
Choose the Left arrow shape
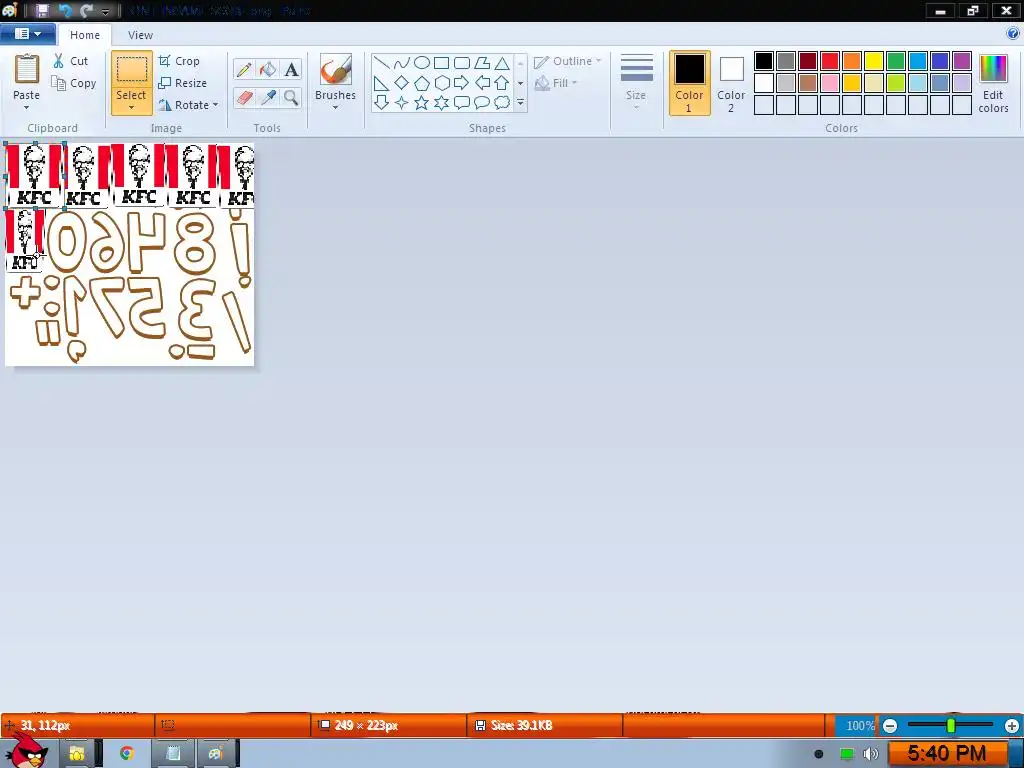coord(482,83)
